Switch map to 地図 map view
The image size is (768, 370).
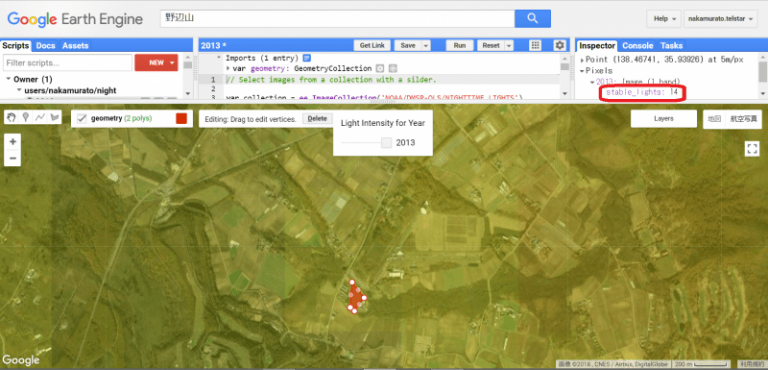coord(715,119)
